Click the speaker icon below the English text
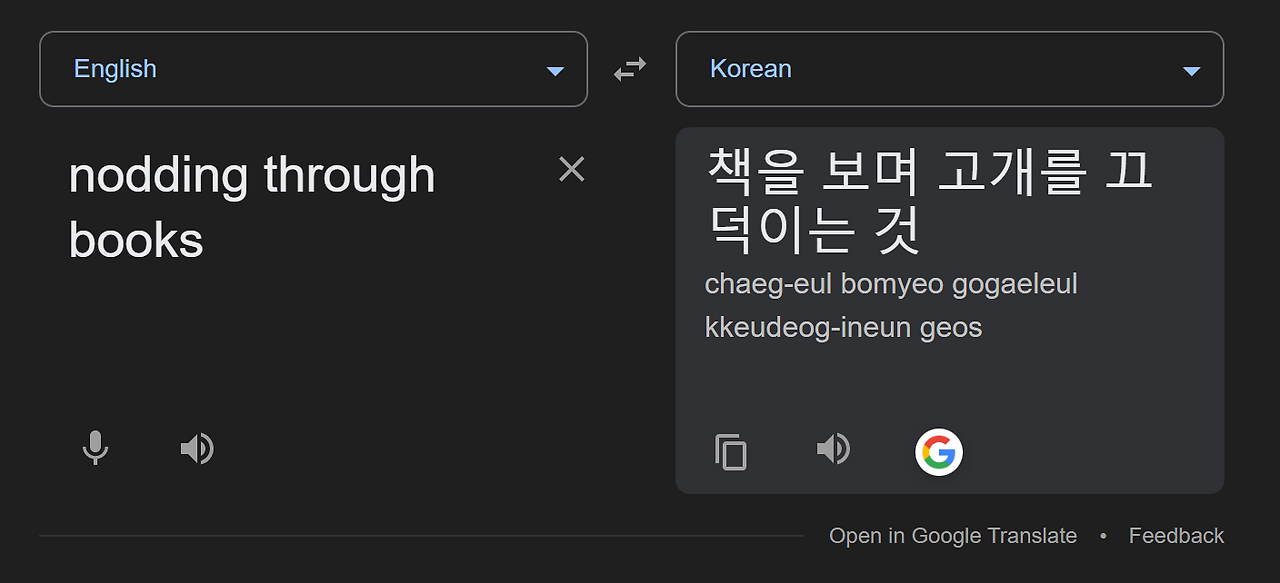 [x=198, y=447]
